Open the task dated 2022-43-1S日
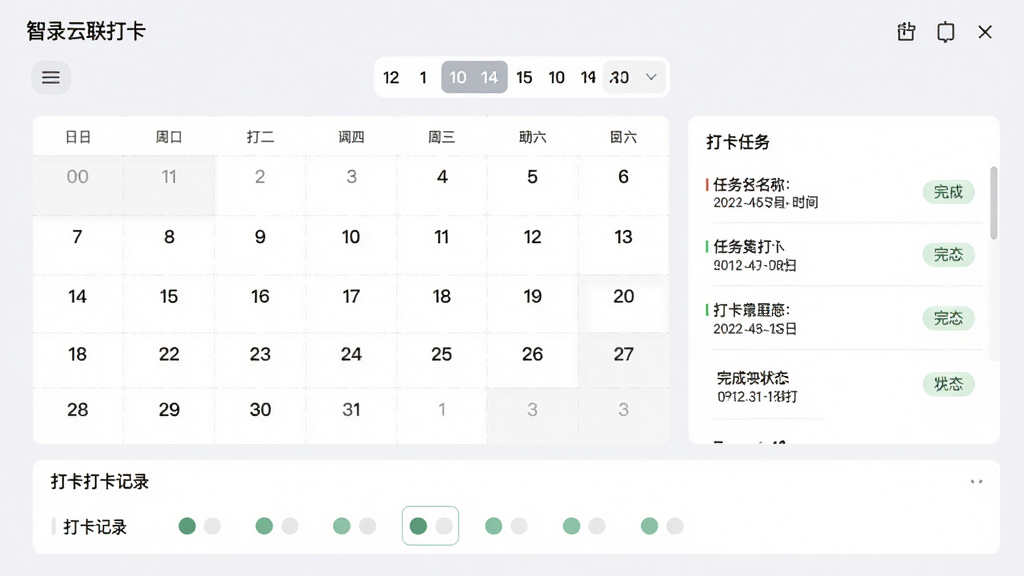This screenshot has height=576, width=1024. 844,319
